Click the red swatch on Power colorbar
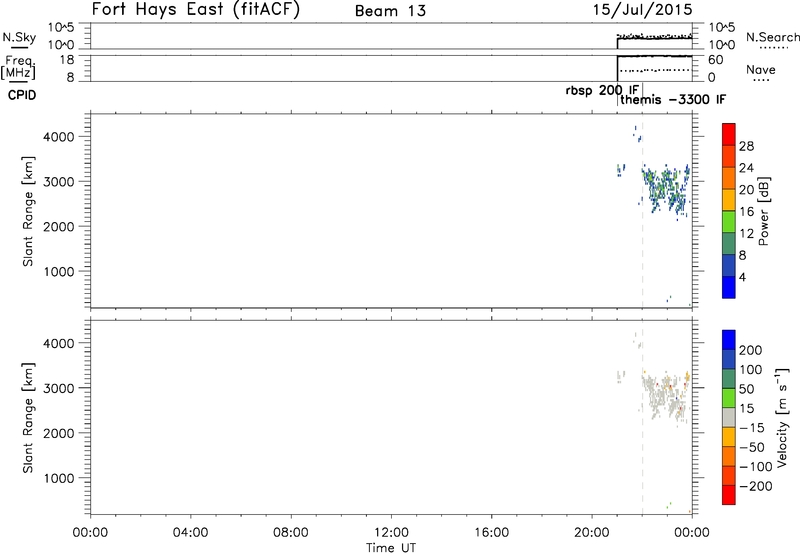This screenshot has width=800, height=554. coord(729,135)
